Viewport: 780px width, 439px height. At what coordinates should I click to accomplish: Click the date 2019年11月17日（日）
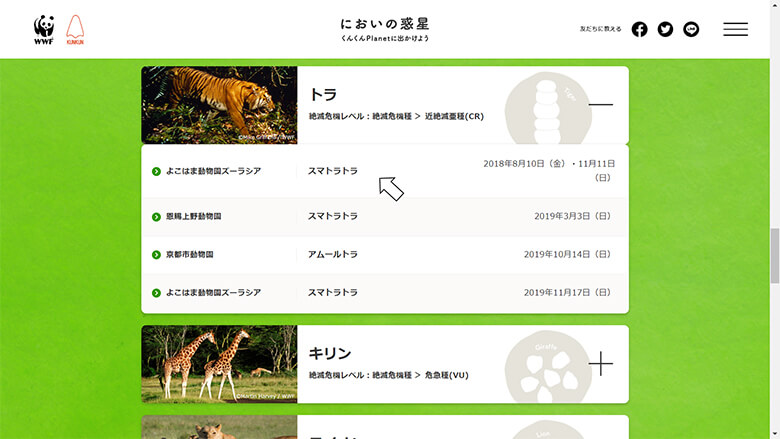pos(567,292)
